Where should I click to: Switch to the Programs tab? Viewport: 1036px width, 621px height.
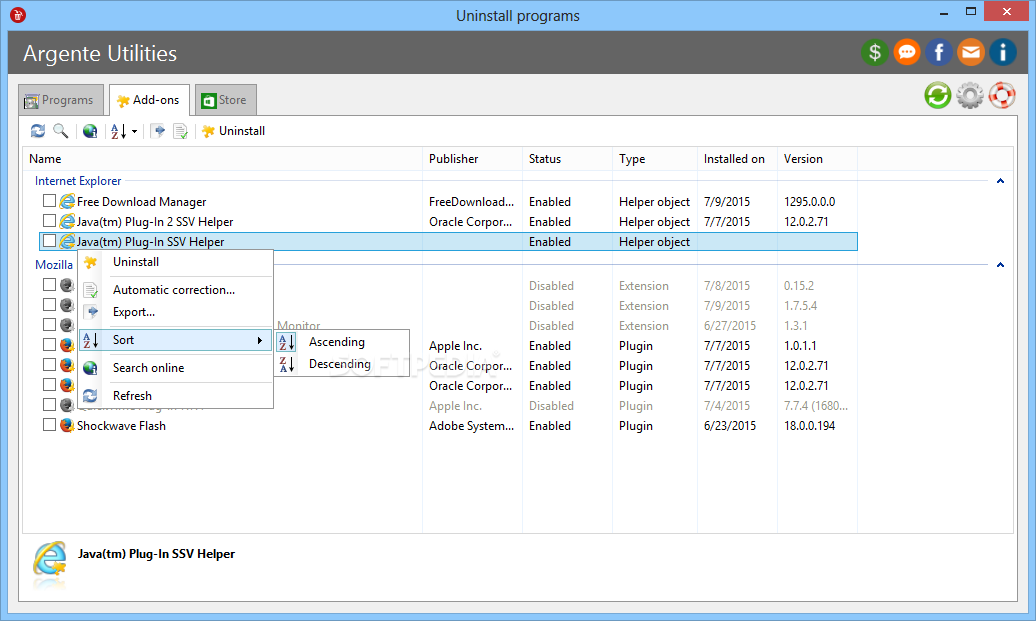pyautogui.click(x=61, y=100)
